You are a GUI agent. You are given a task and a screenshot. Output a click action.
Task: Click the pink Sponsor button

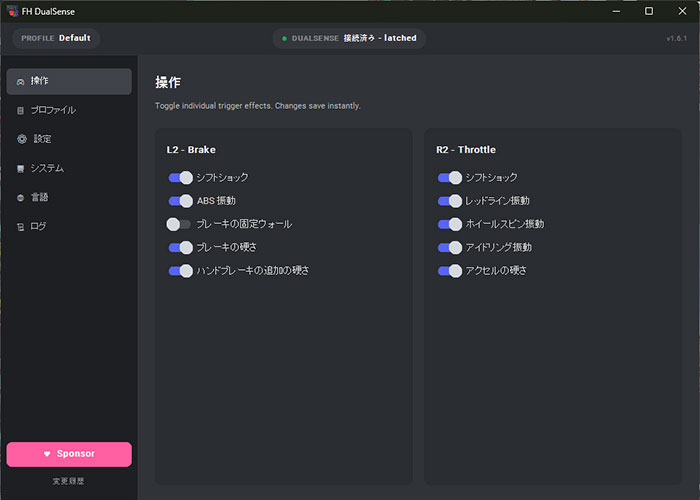[x=69, y=454]
